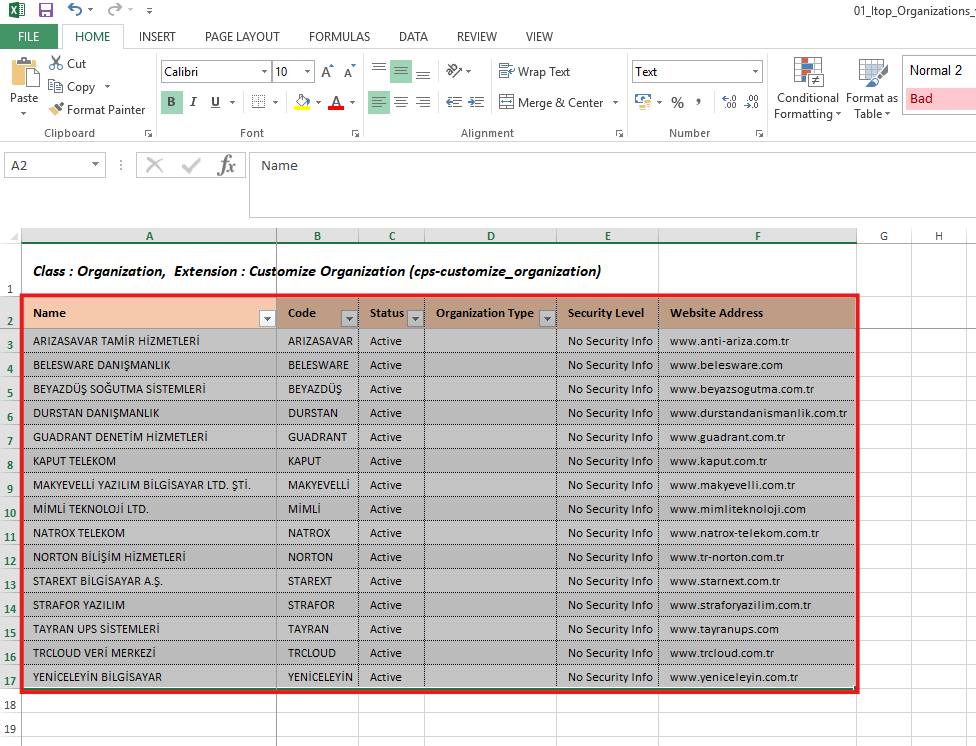Open filter dropdown on Organization Type column

click(547, 319)
